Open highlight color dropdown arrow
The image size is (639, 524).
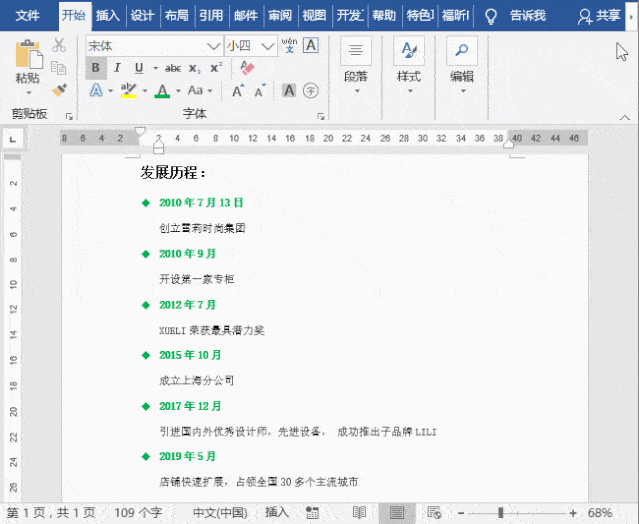[x=145, y=90]
